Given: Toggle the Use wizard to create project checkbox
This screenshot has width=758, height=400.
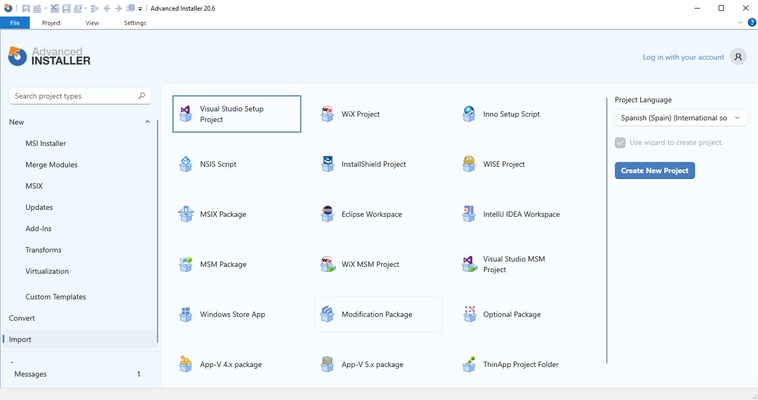Looking at the screenshot, I should [620, 143].
